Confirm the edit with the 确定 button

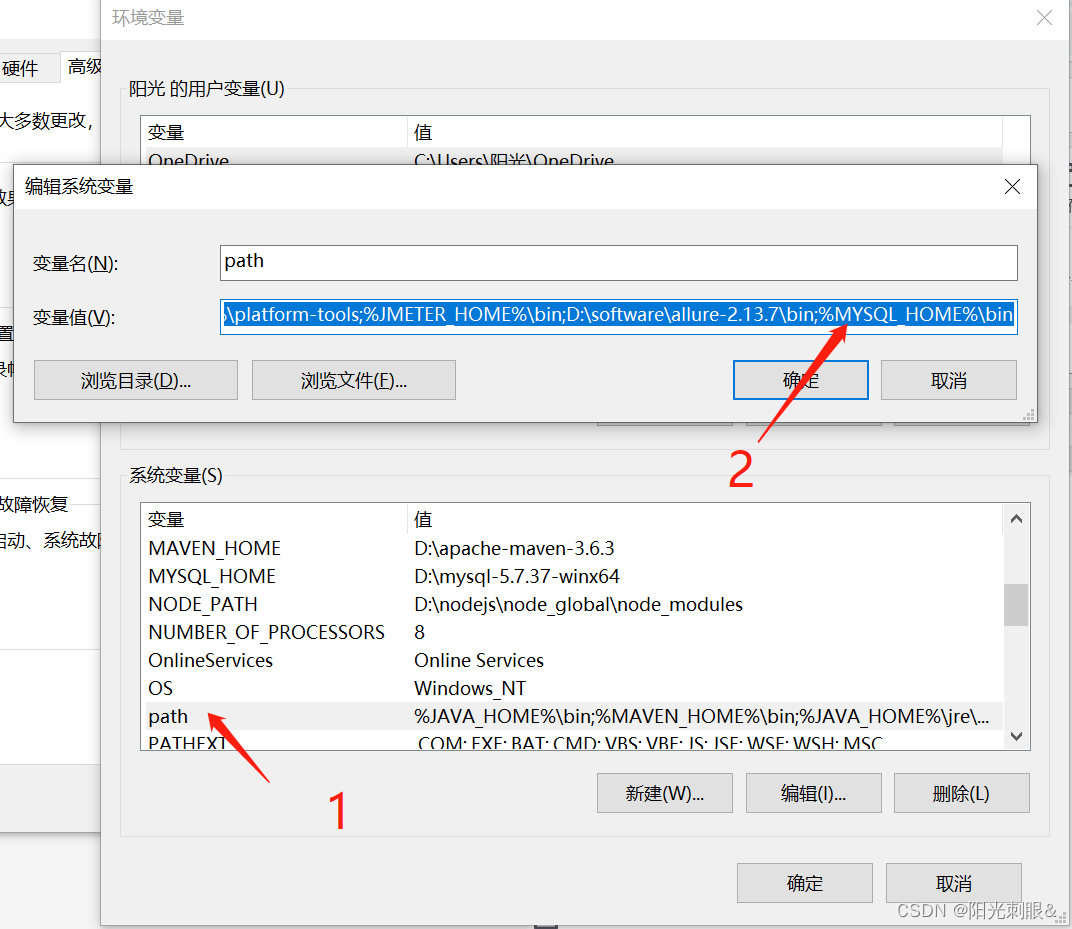pyautogui.click(x=800, y=380)
